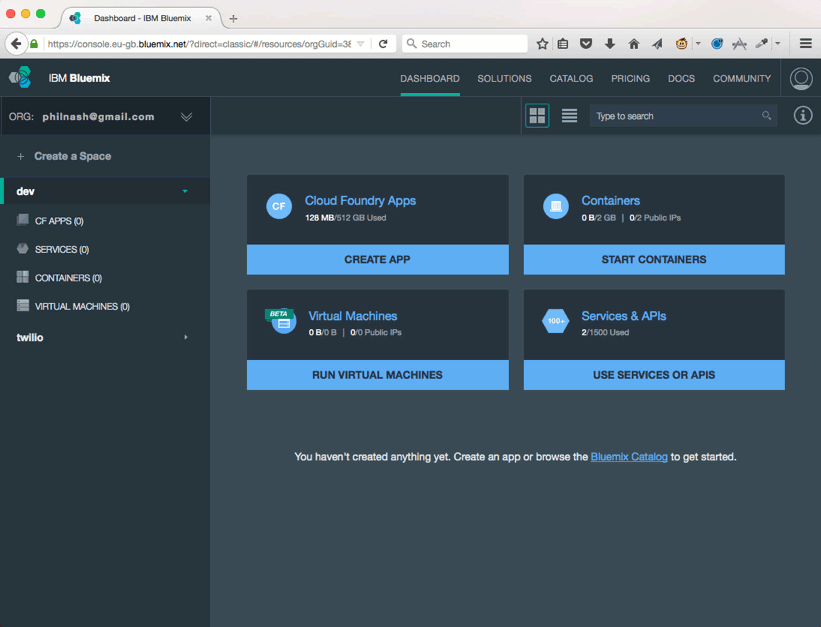This screenshot has width=821, height=627.
Task: Select SERVICES (0) in the sidebar
Action: pyautogui.click(x=62, y=249)
